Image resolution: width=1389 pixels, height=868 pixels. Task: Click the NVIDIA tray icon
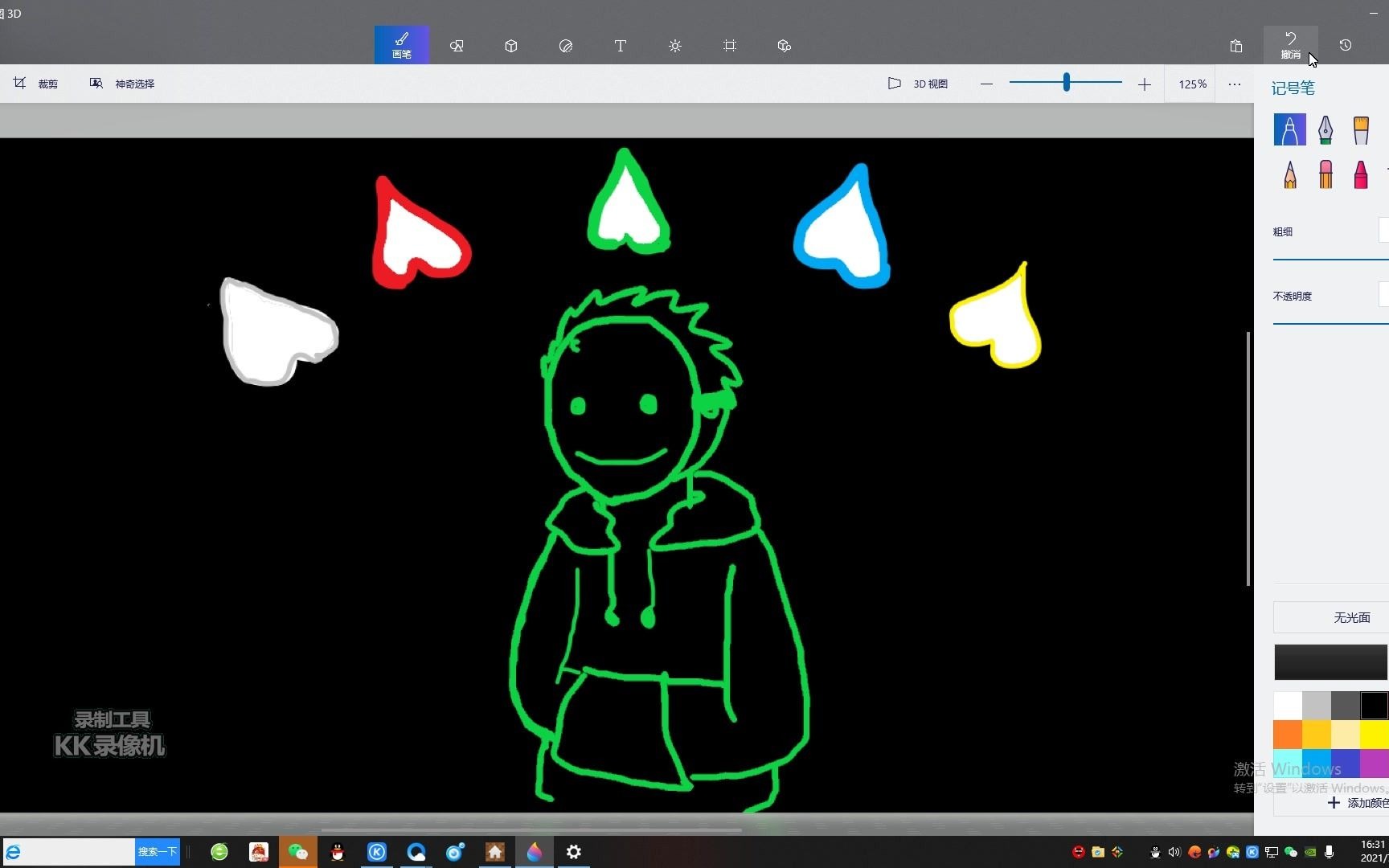(x=1310, y=852)
